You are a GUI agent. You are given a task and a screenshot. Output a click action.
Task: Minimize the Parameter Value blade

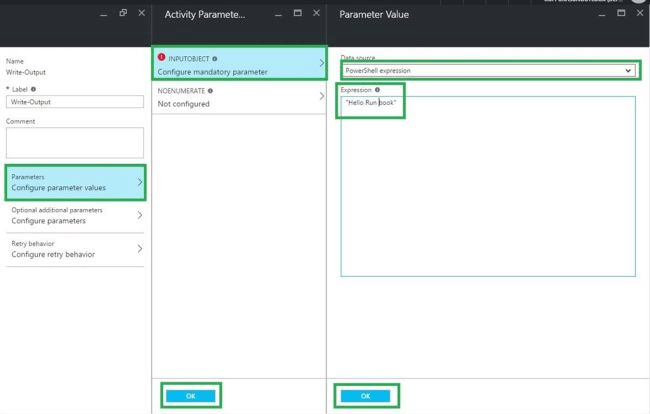pyautogui.click(x=602, y=15)
